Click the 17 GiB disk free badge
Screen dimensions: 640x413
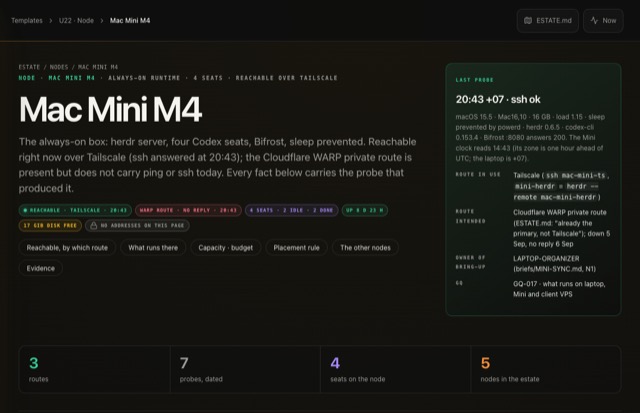50,225
